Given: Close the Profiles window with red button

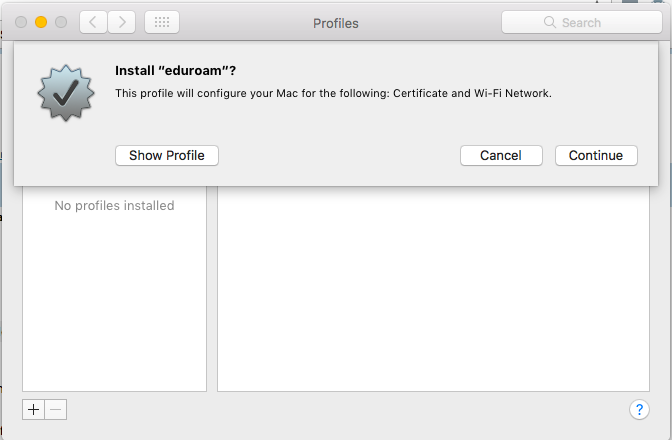Looking at the screenshot, I should tap(21, 22).
